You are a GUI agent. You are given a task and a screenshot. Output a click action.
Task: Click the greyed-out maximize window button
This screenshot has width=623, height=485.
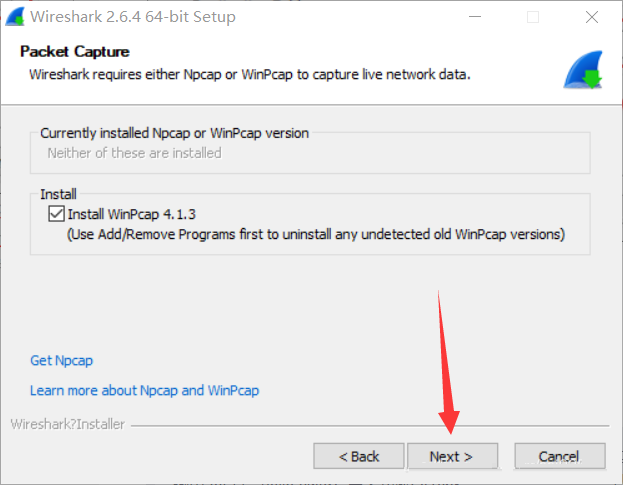tap(533, 17)
